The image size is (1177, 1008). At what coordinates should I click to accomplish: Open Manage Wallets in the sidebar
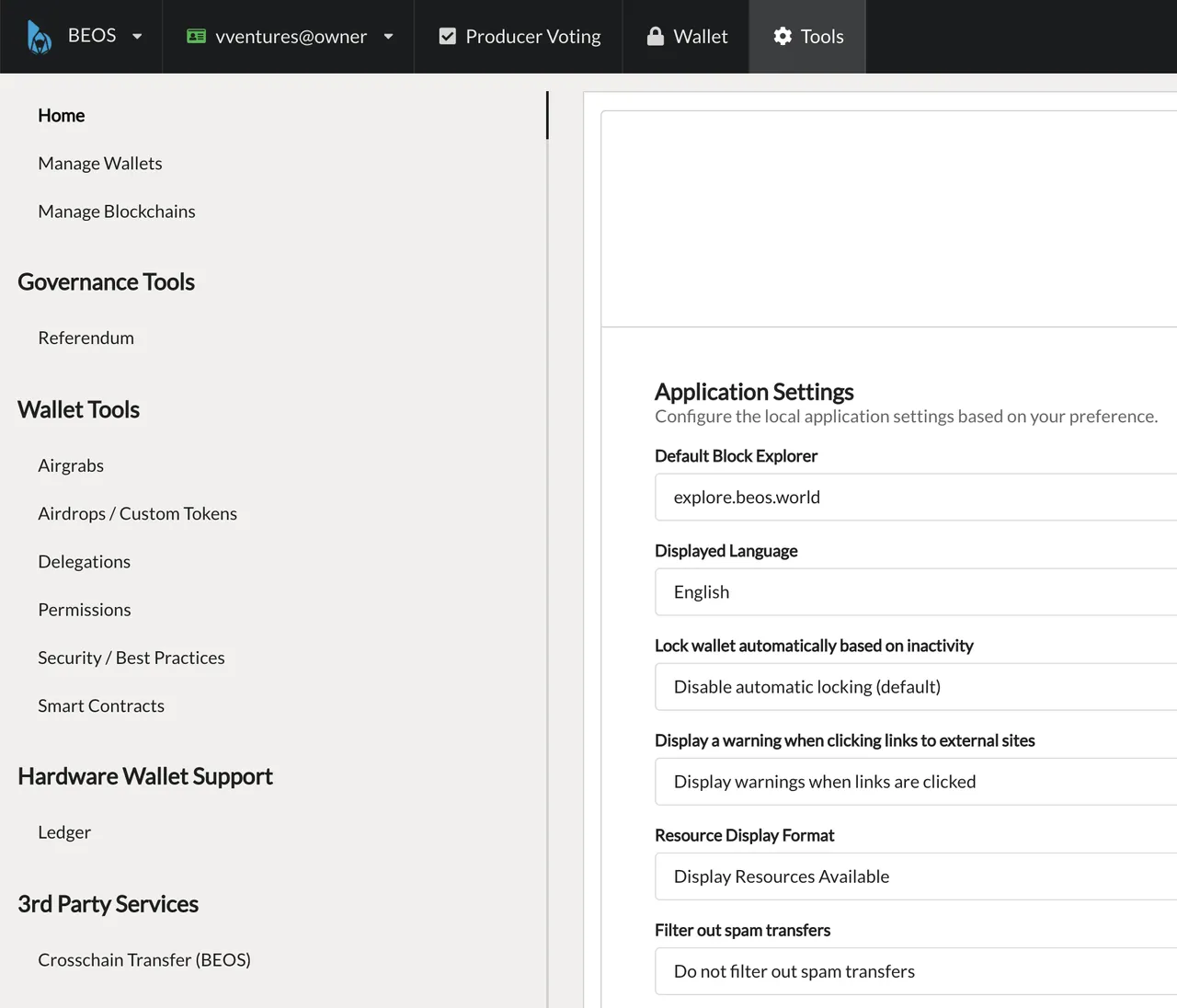100,164
